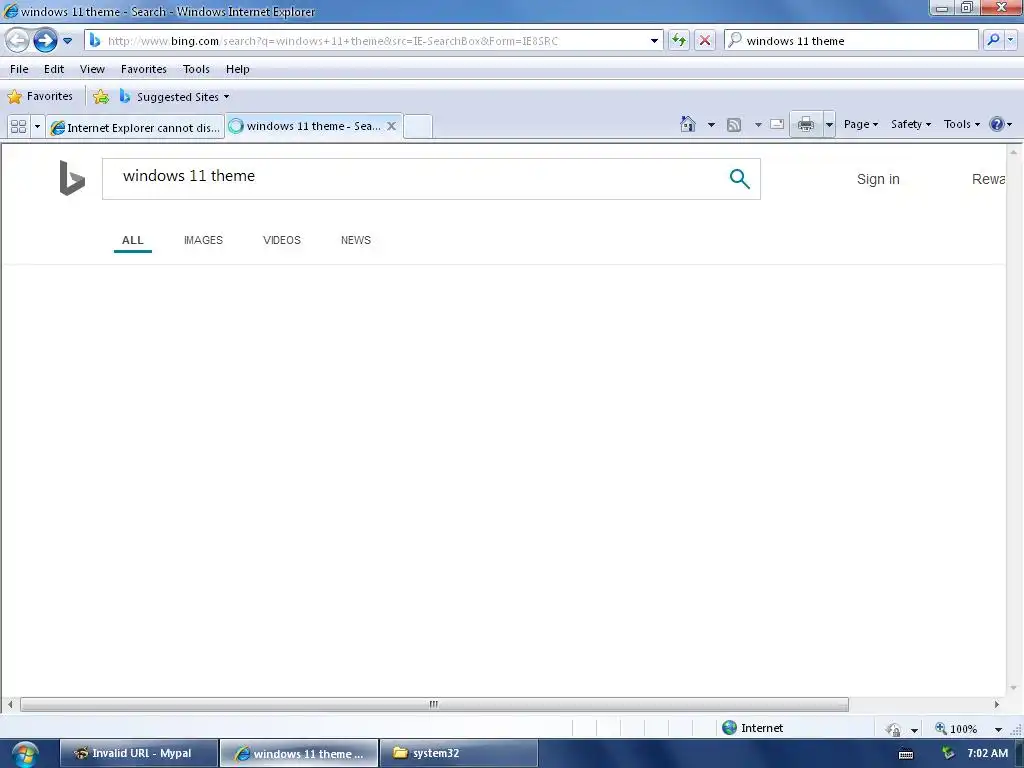Open the Tools menu in menu bar

[196, 69]
